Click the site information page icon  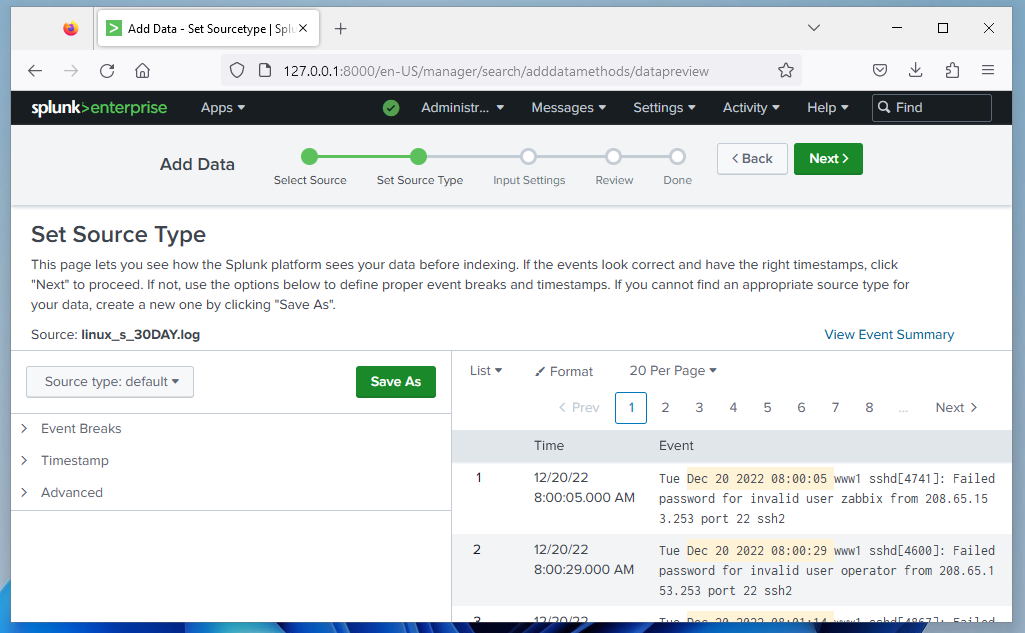pos(265,71)
